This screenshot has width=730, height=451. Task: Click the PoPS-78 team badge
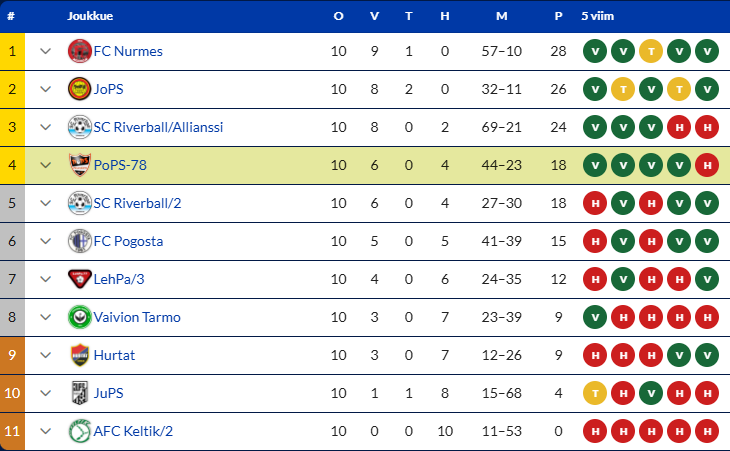pos(80,165)
